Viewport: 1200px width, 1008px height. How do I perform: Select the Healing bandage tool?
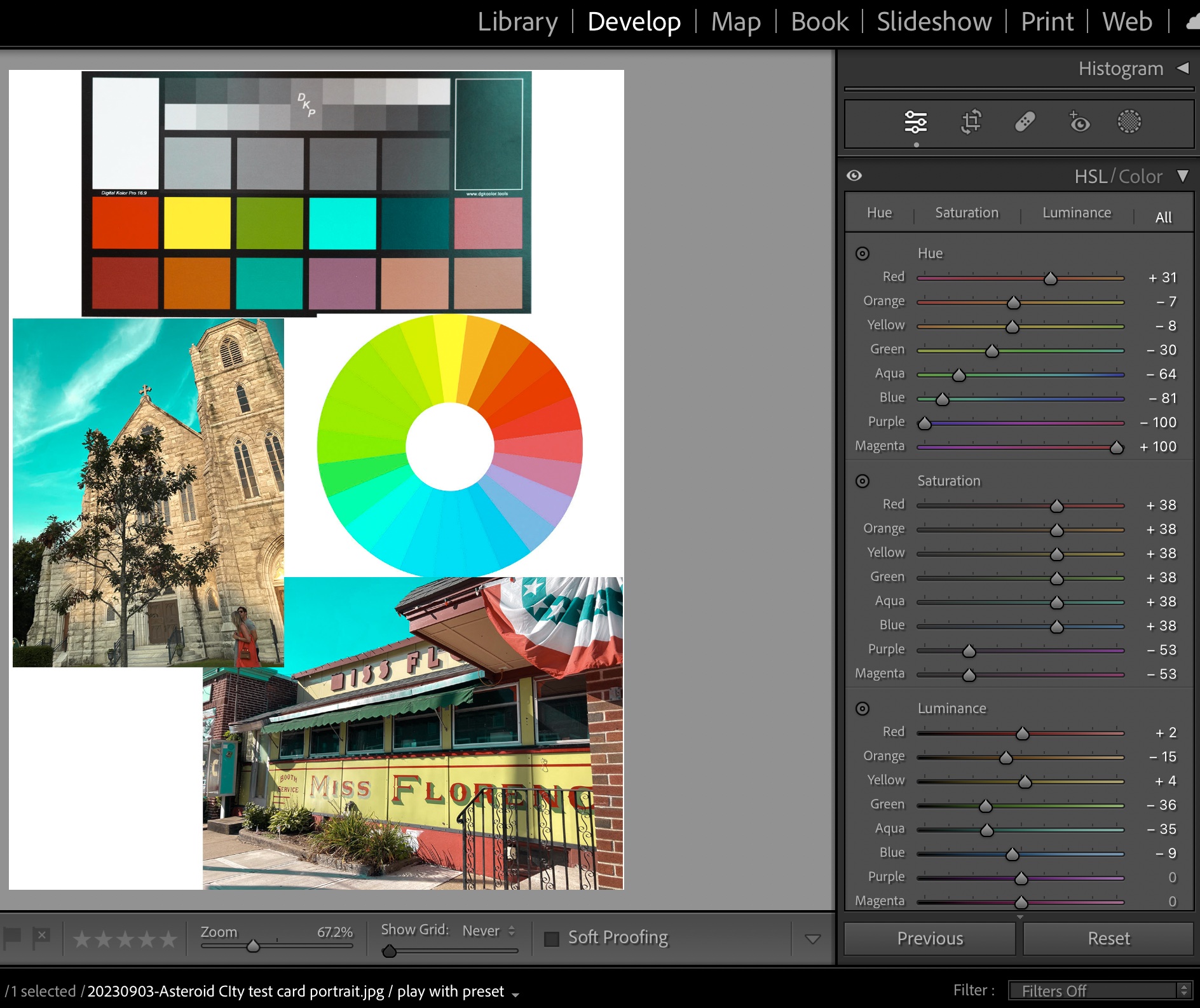click(1025, 121)
